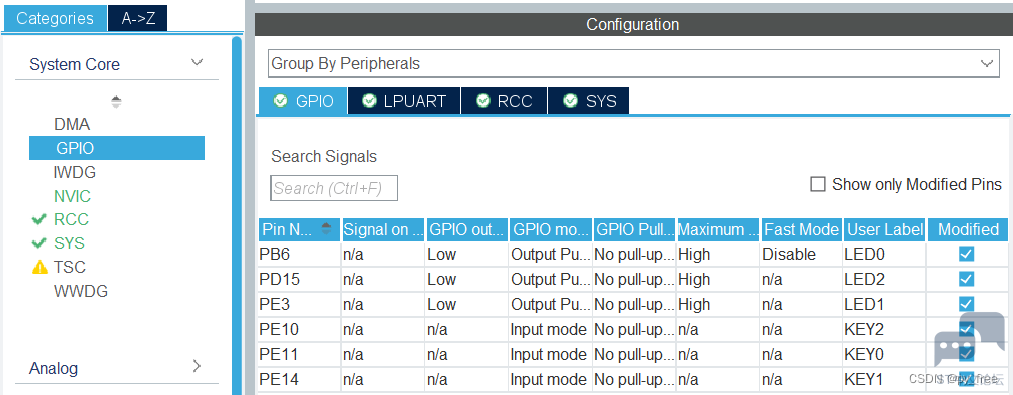Open the LPUART configuration tab

click(x=404, y=101)
